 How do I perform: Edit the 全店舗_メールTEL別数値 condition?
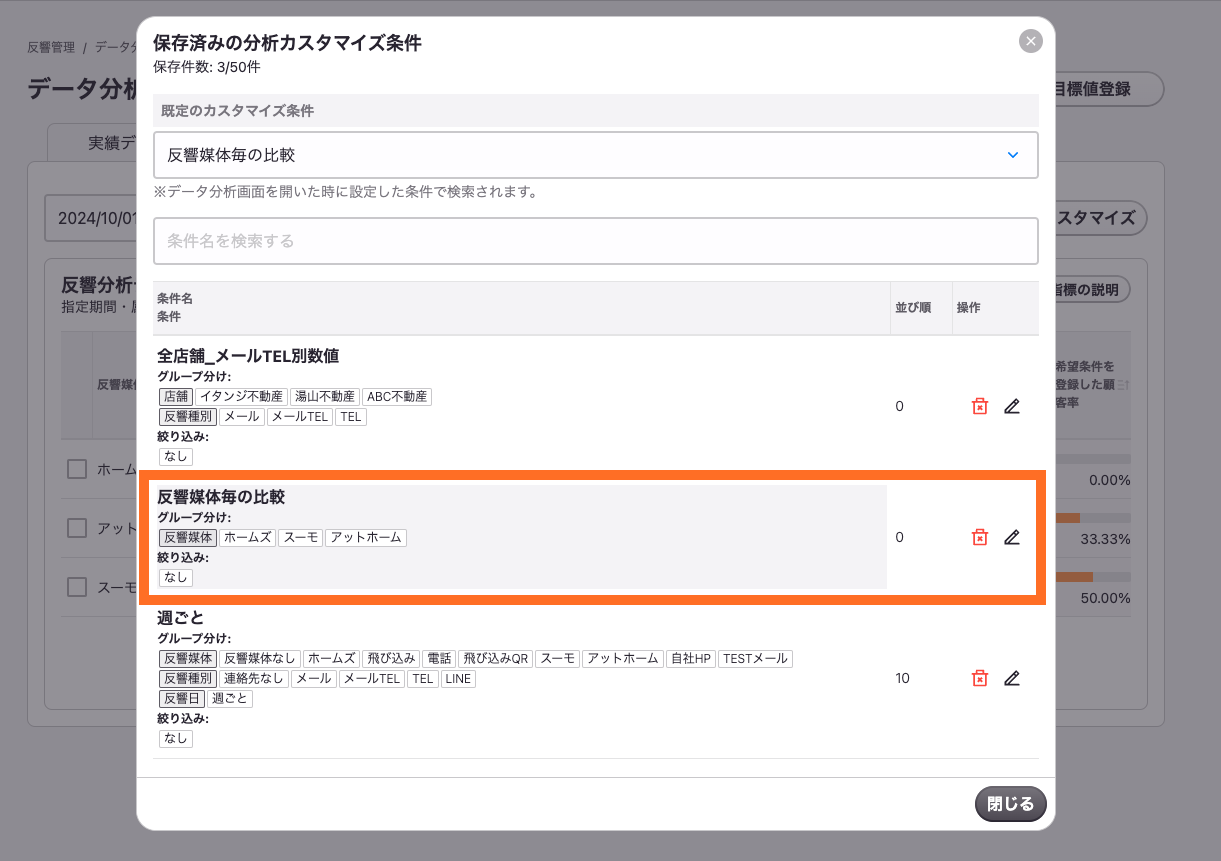[x=1012, y=406]
